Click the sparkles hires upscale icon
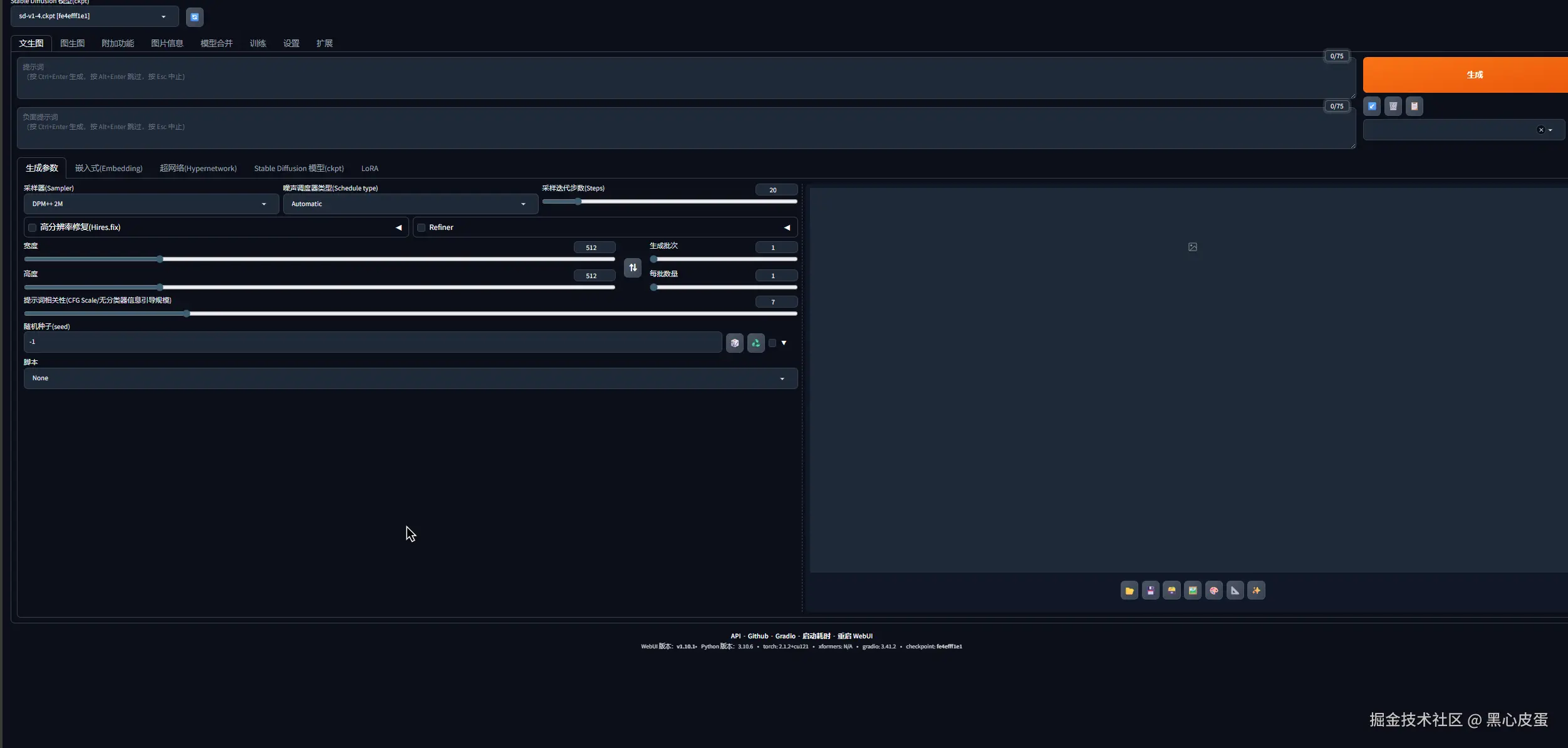 coord(1256,590)
